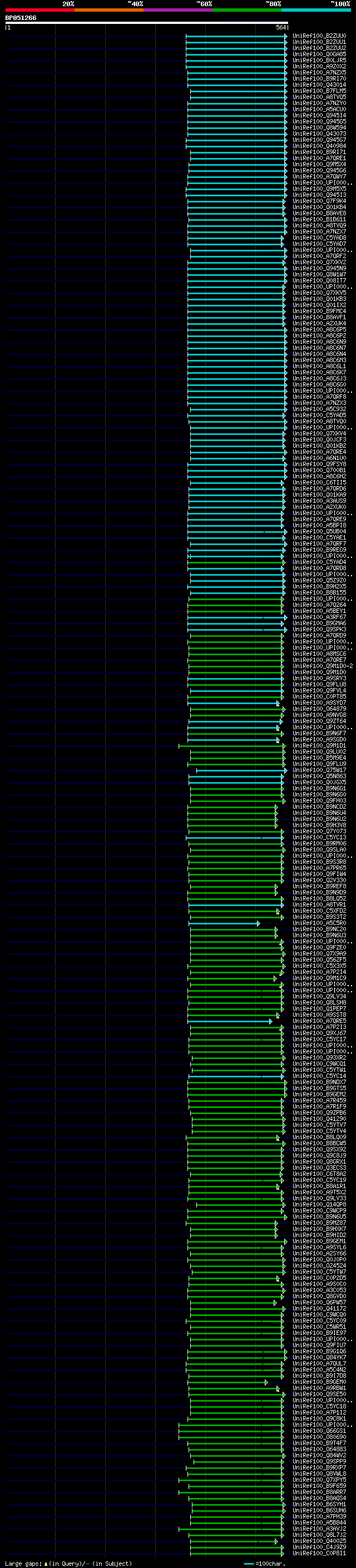Select the UniRef100_Q84WV2 label
Screen dimensions: 356x1568
pos(319,1456)
